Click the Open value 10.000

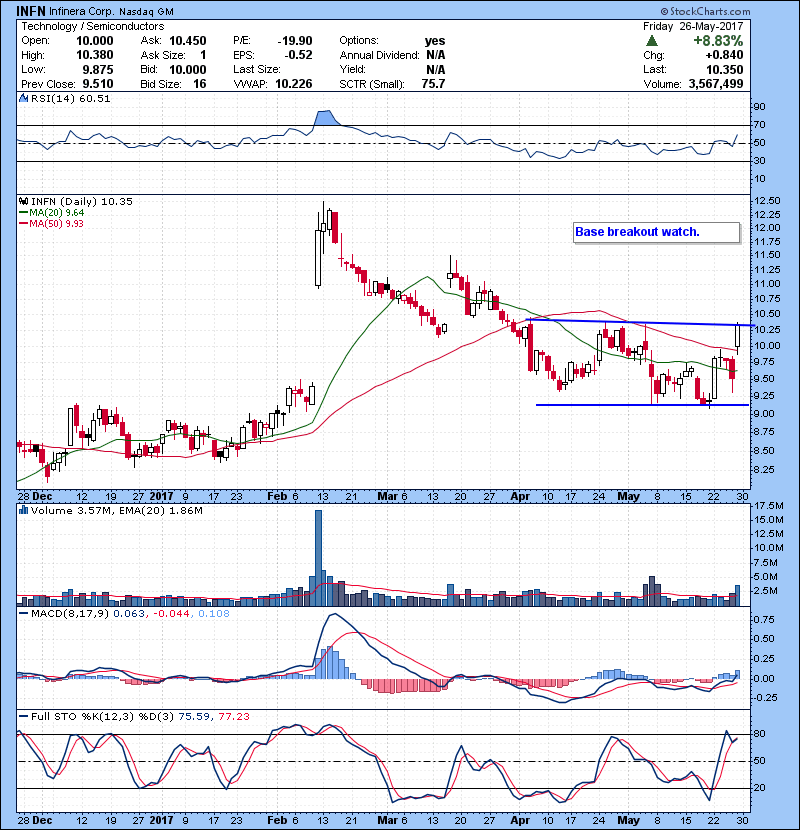click(95, 41)
